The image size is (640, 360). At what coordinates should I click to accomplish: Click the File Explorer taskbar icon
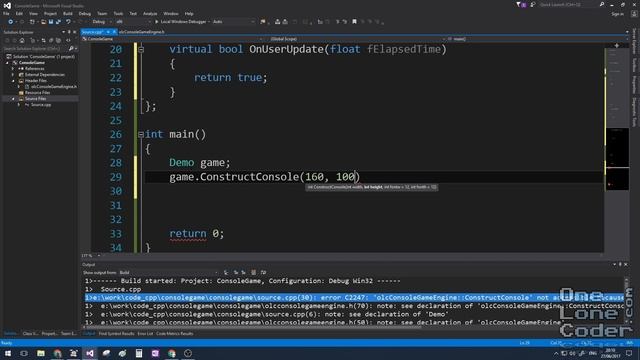tap(41, 353)
